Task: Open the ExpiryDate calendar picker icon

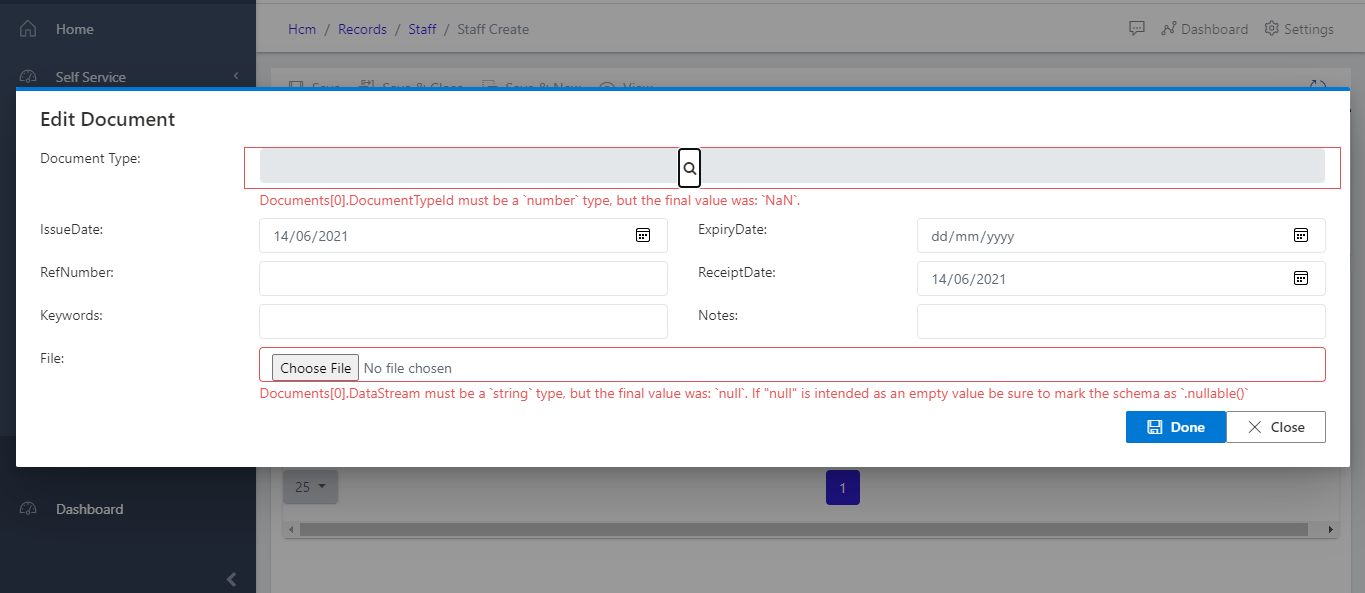Action: pos(1300,235)
